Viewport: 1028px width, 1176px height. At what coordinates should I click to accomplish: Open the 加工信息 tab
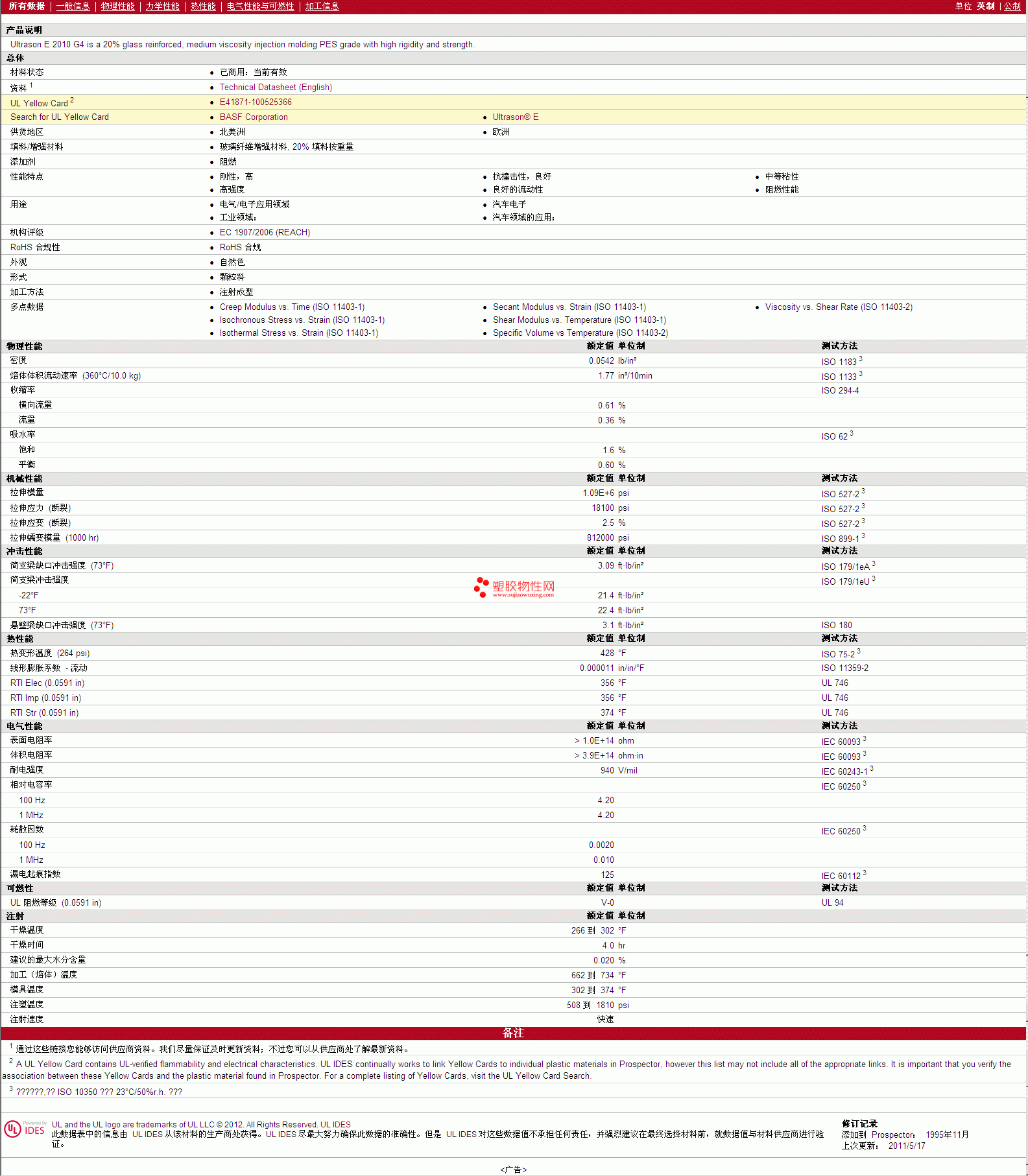tap(322, 6)
